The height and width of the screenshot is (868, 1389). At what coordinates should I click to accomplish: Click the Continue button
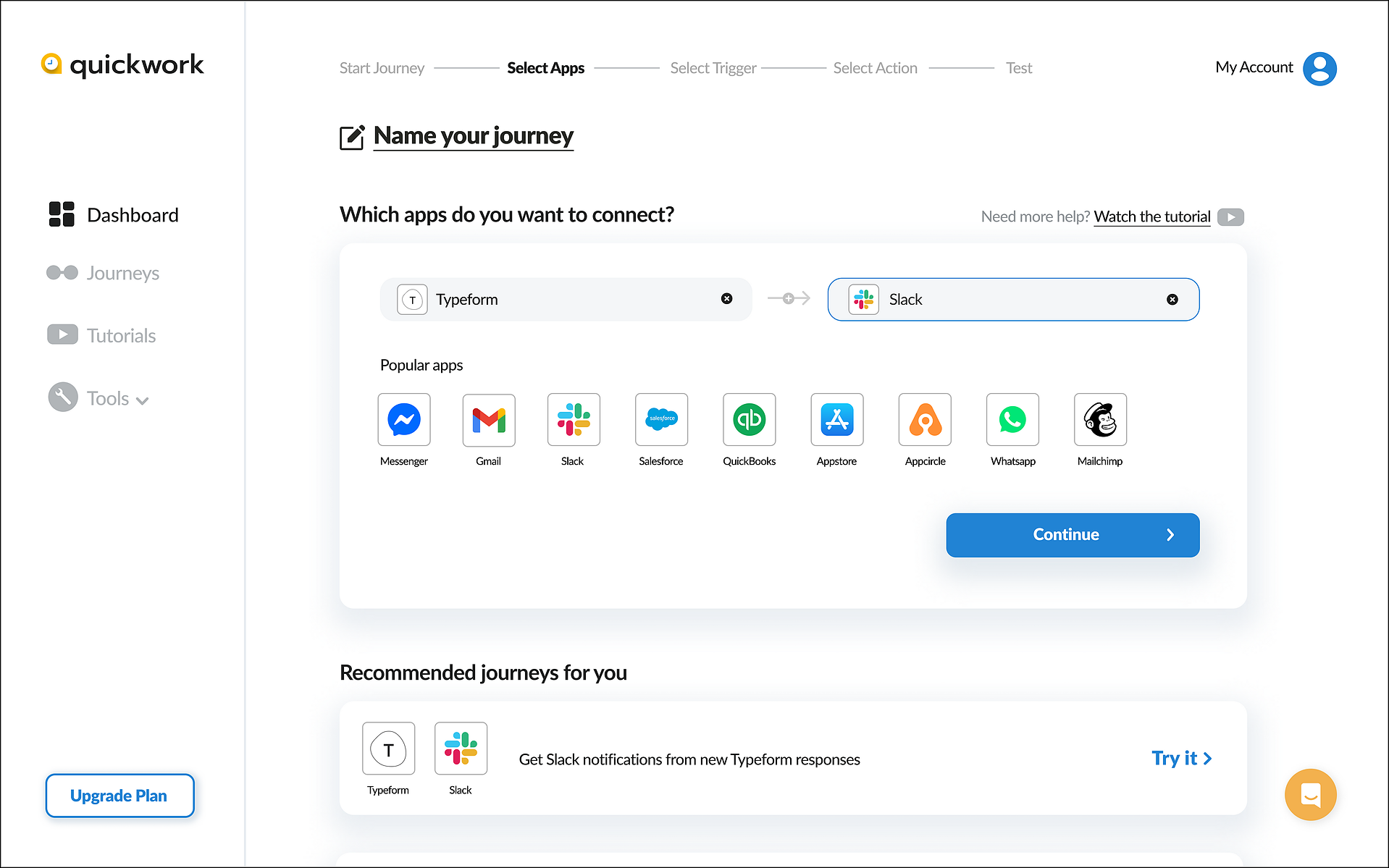tap(1073, 535)
